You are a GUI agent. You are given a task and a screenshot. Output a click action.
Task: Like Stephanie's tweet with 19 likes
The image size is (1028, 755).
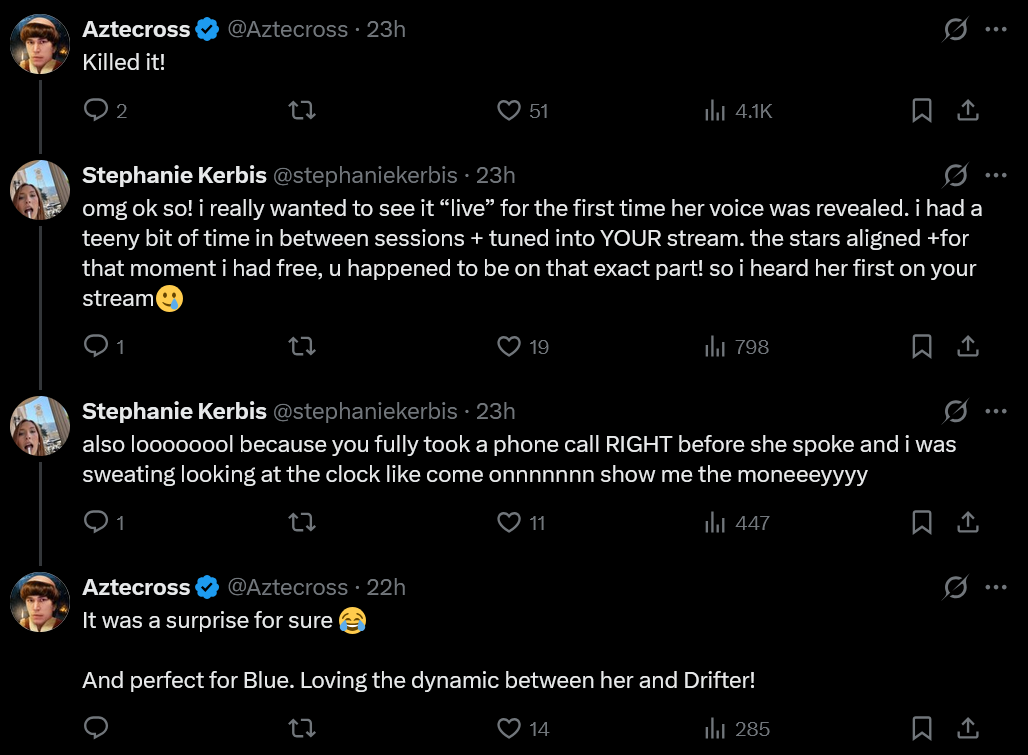[x=509, y=347]
